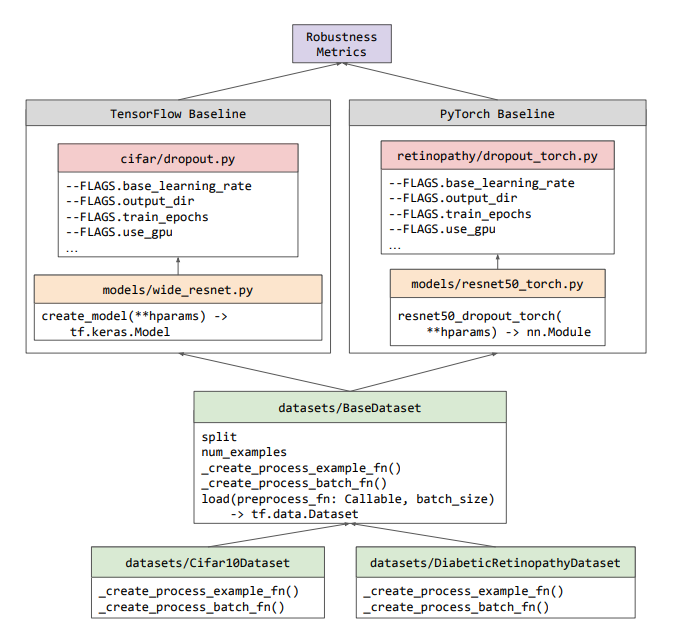Click the split attribute in BaseDataset
681x643 pixels.
pyautogui.click(x=219, y=437)
